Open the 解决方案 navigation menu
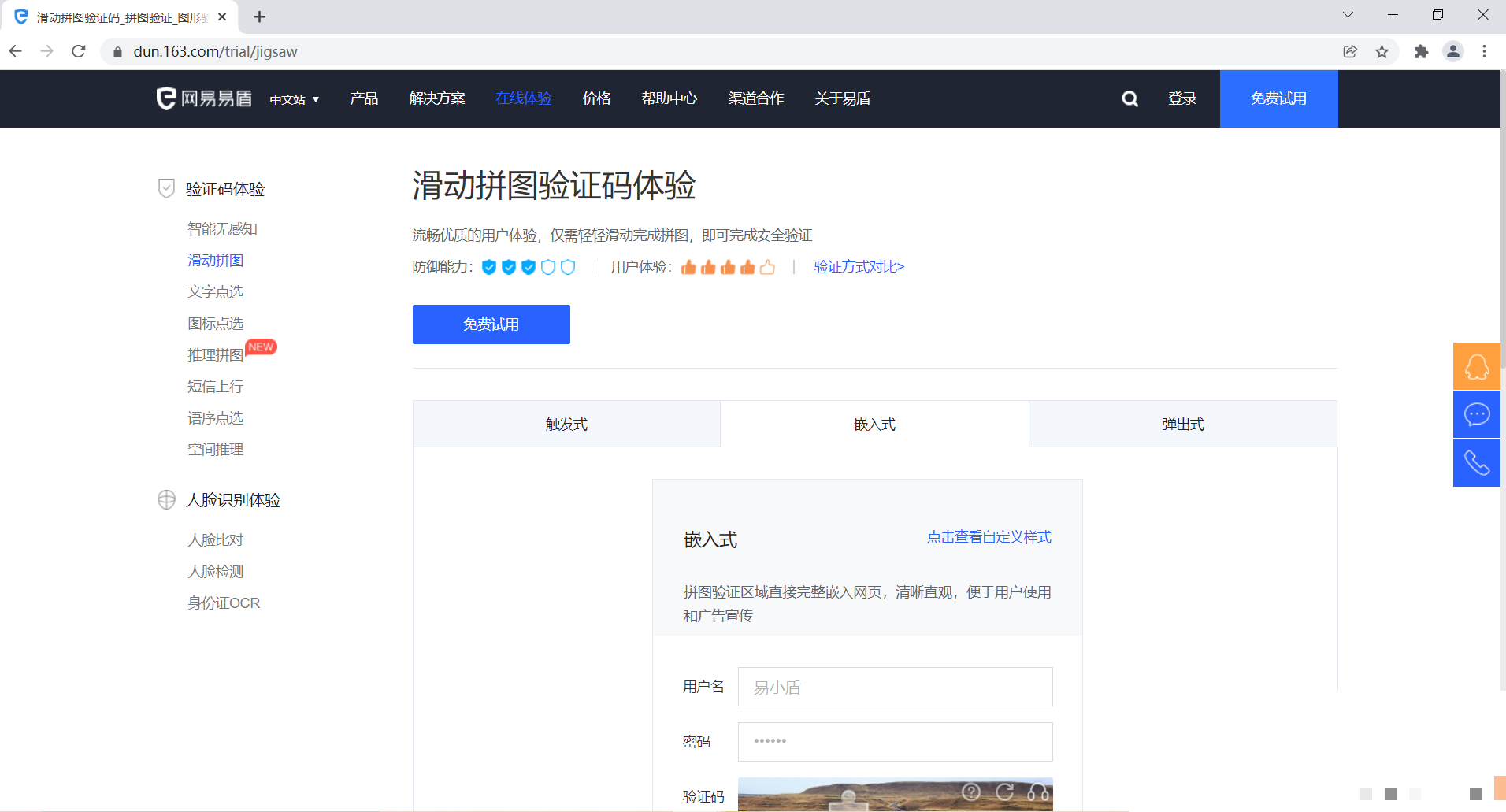 click(x=437, y=98)
